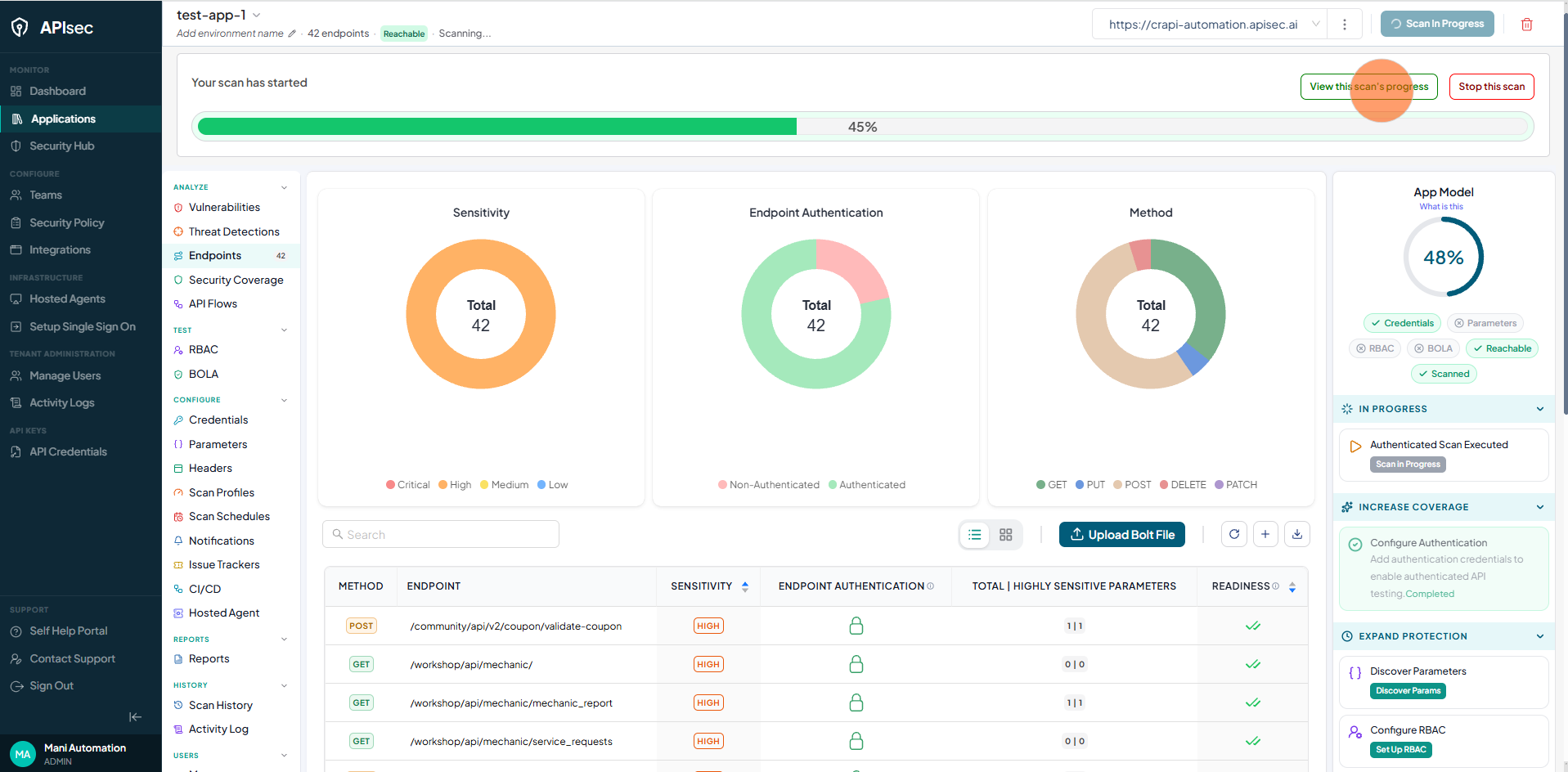Click the 45% scan progress bar
Image resolution: width=1568 pixels, height=772 pixels.
click(x=862, y=127)
